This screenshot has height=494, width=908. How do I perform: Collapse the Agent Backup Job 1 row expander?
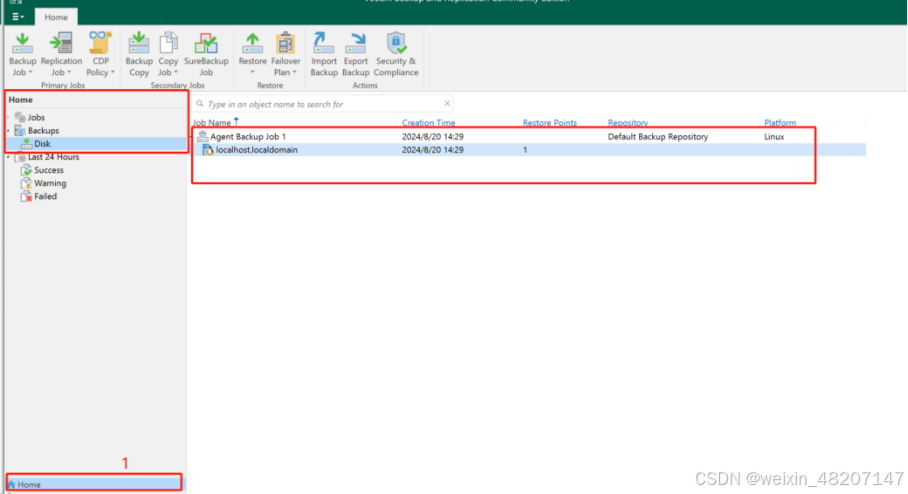194,137
